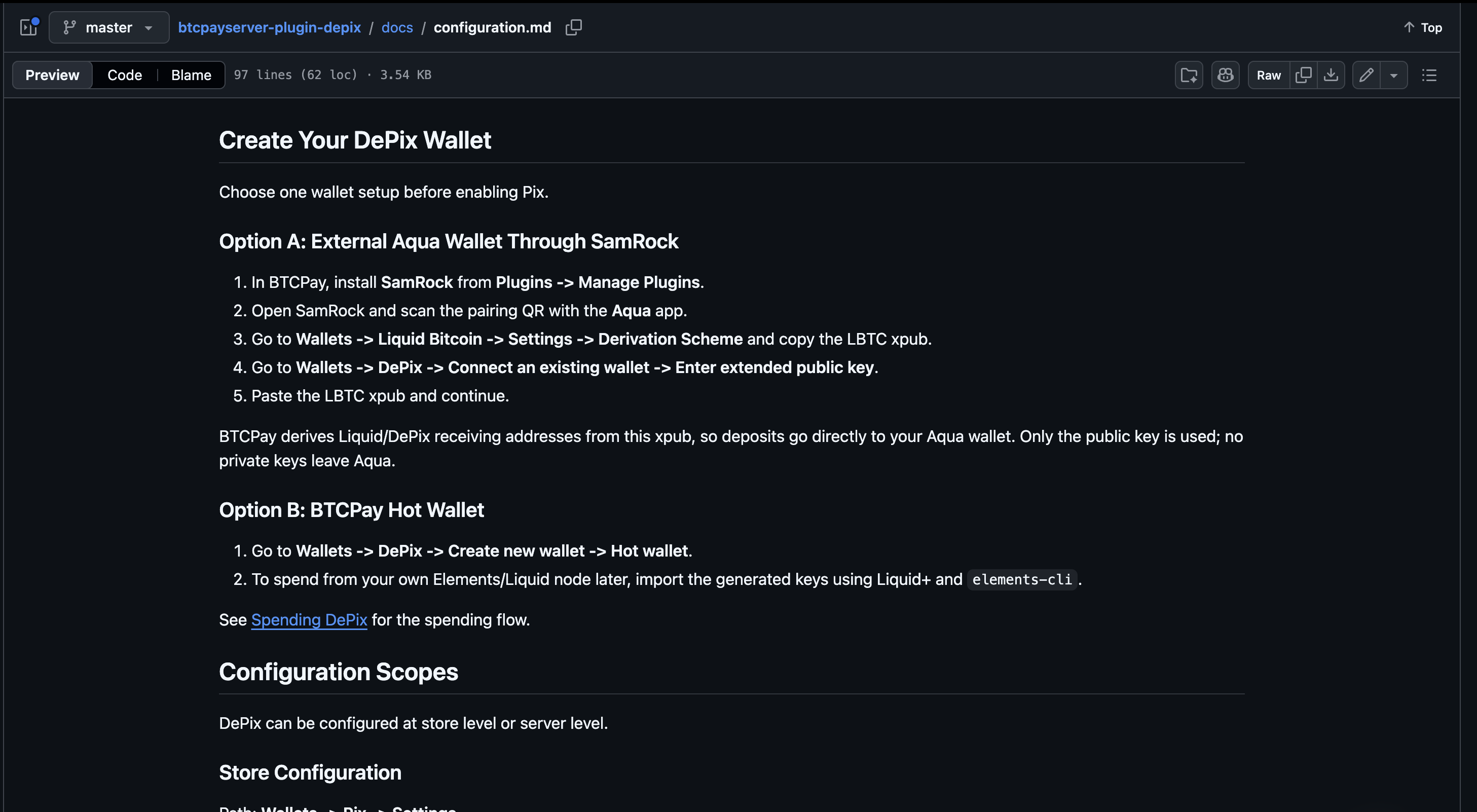Expand the file tree side panel
Viewport: 1477px width, 812px height.
[29, 27]
